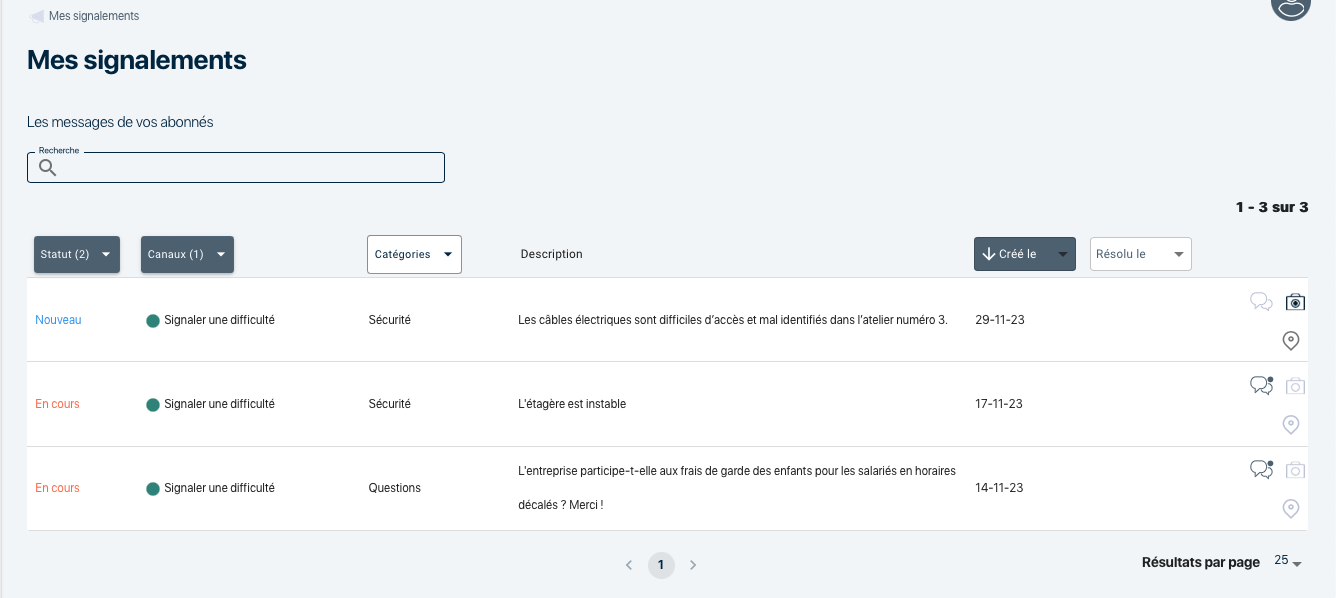
Task: Open comments icon for electrical cables report
Action: pyautogui.click(x=1261, y=302)
